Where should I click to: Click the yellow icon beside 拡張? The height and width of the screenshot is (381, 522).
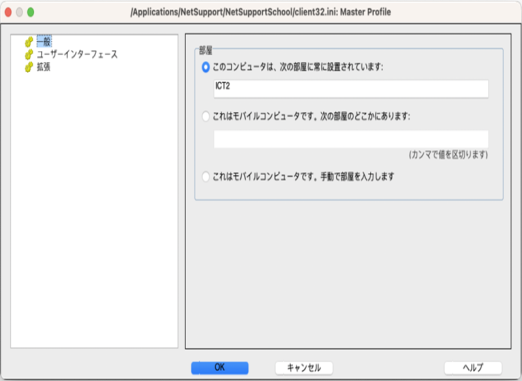click(x=29, y=67)
